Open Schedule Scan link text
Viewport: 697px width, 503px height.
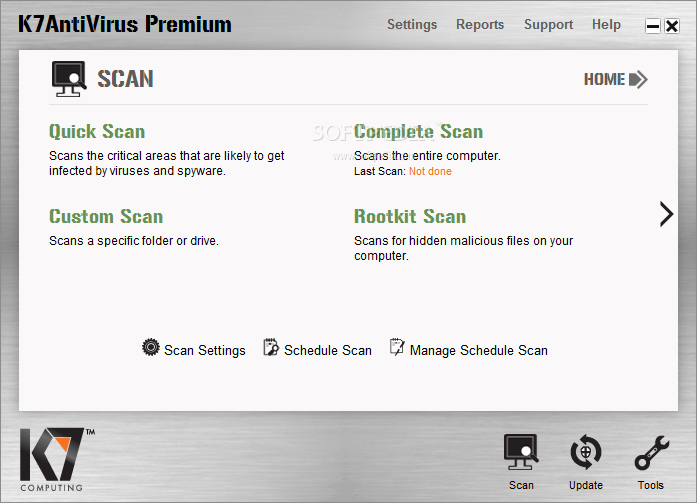click(328, 351)
